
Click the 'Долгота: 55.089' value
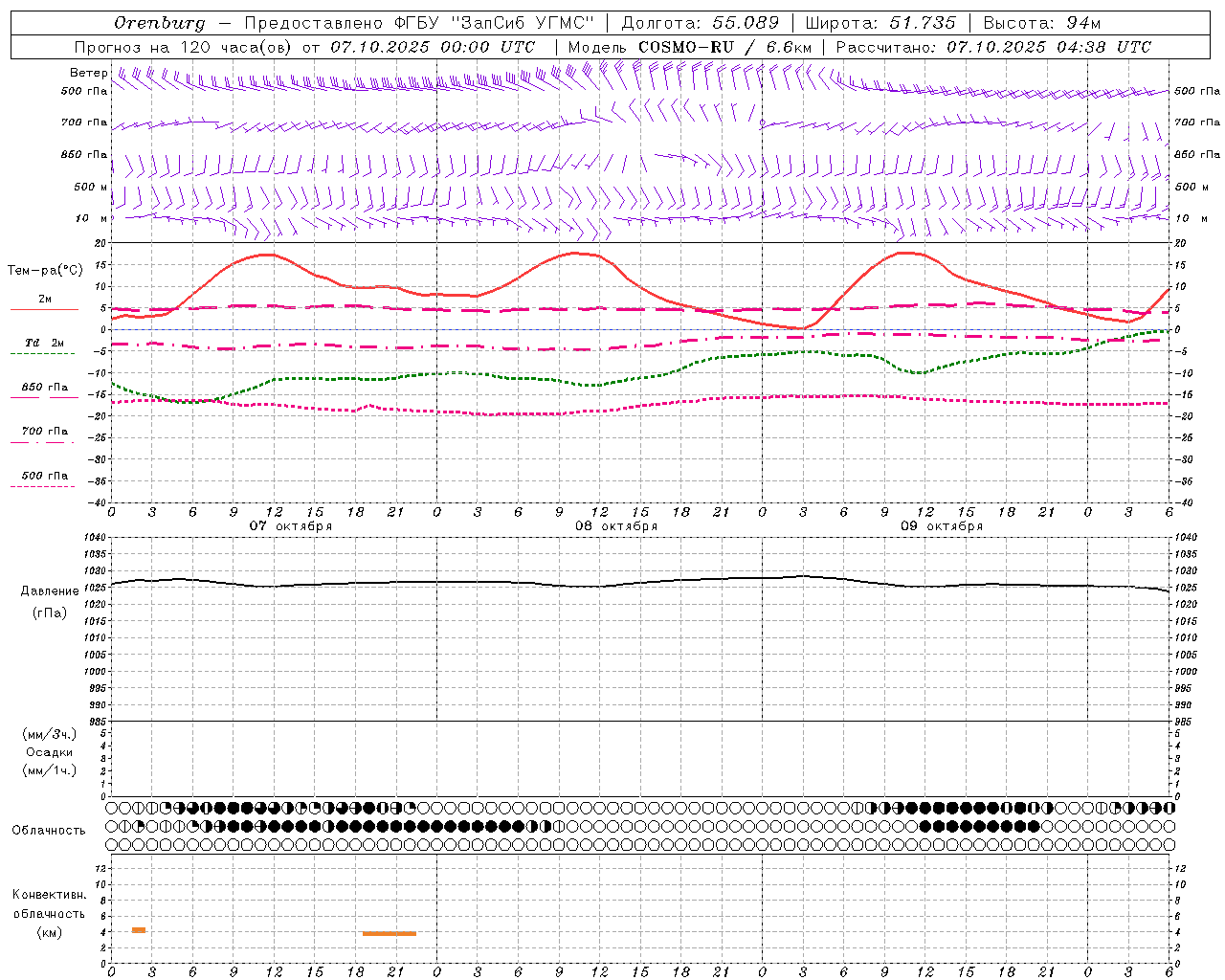tap(701, 22)
